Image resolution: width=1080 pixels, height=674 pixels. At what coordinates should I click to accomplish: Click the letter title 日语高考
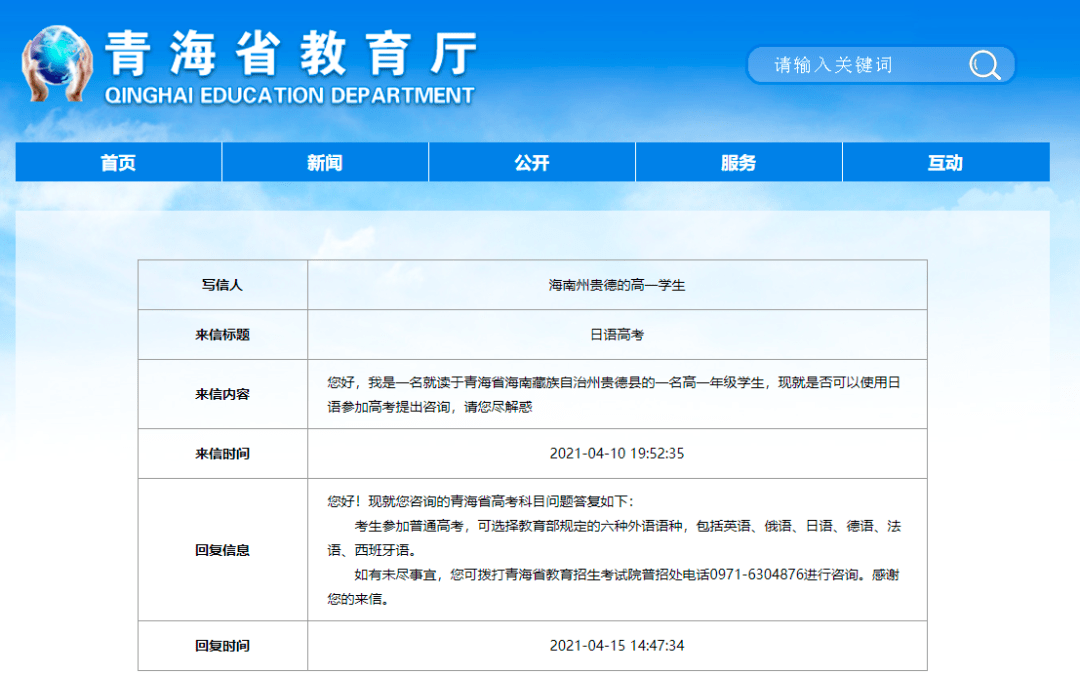(x=617, y=335)
